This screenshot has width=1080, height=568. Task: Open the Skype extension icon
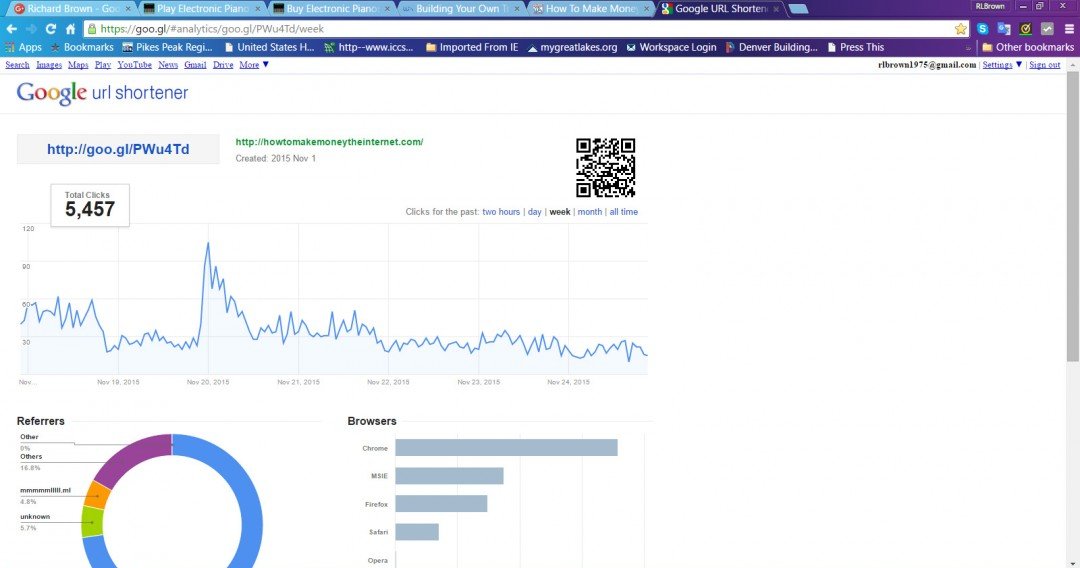tap(983, 29)
